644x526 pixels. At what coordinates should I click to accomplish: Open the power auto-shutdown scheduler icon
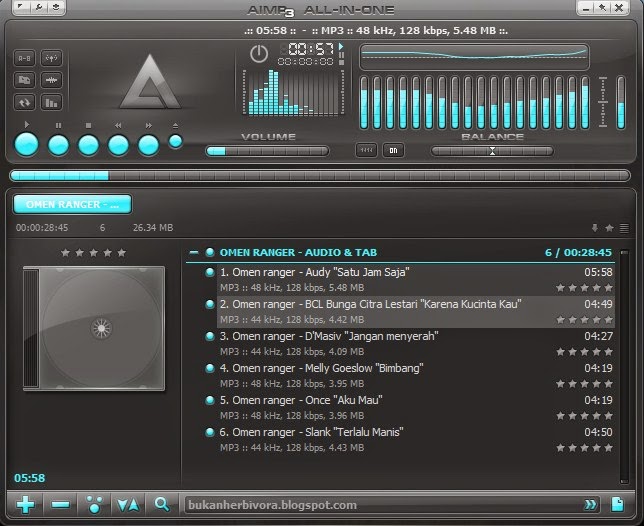pos(259,54)
